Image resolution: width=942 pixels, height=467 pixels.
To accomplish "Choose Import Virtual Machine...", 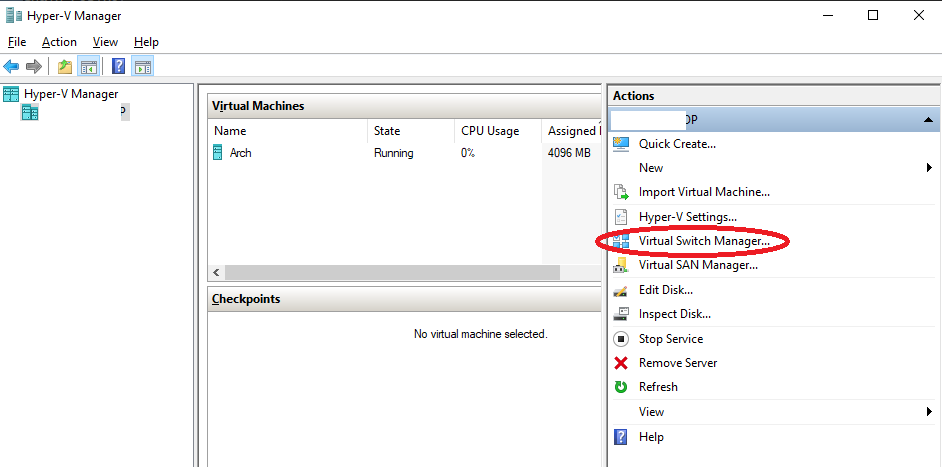I will click(x=704, y=192).
